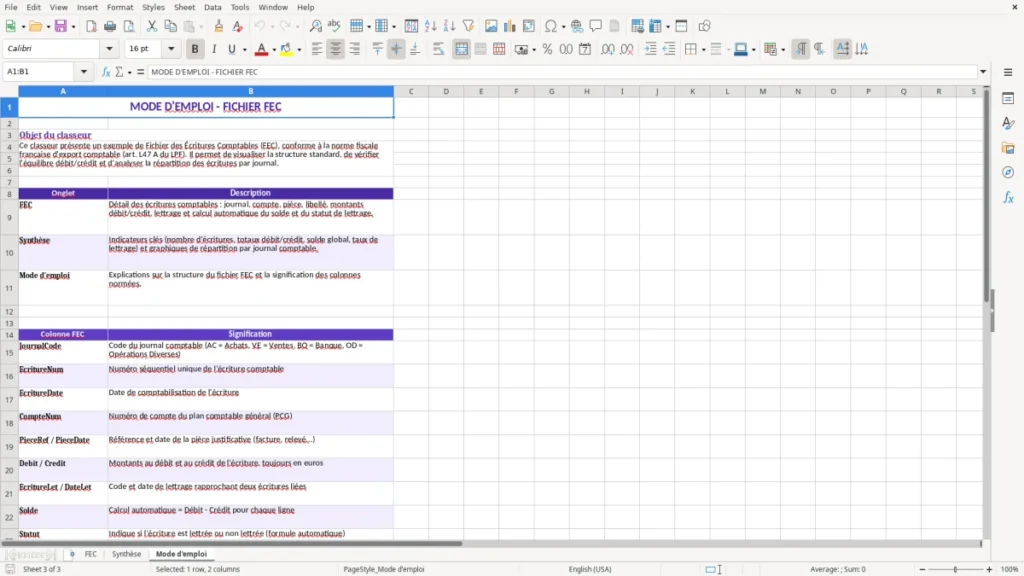Open the Format menu
Screen dimensions: 1024x576
(120, 7)
